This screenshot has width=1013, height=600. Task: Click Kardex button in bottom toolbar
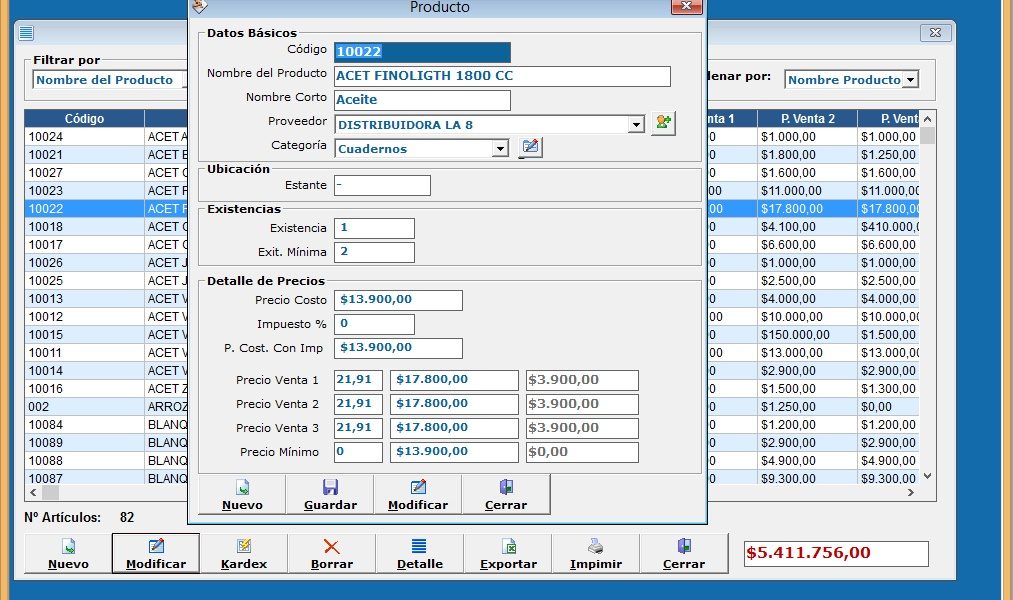point(243,554)
